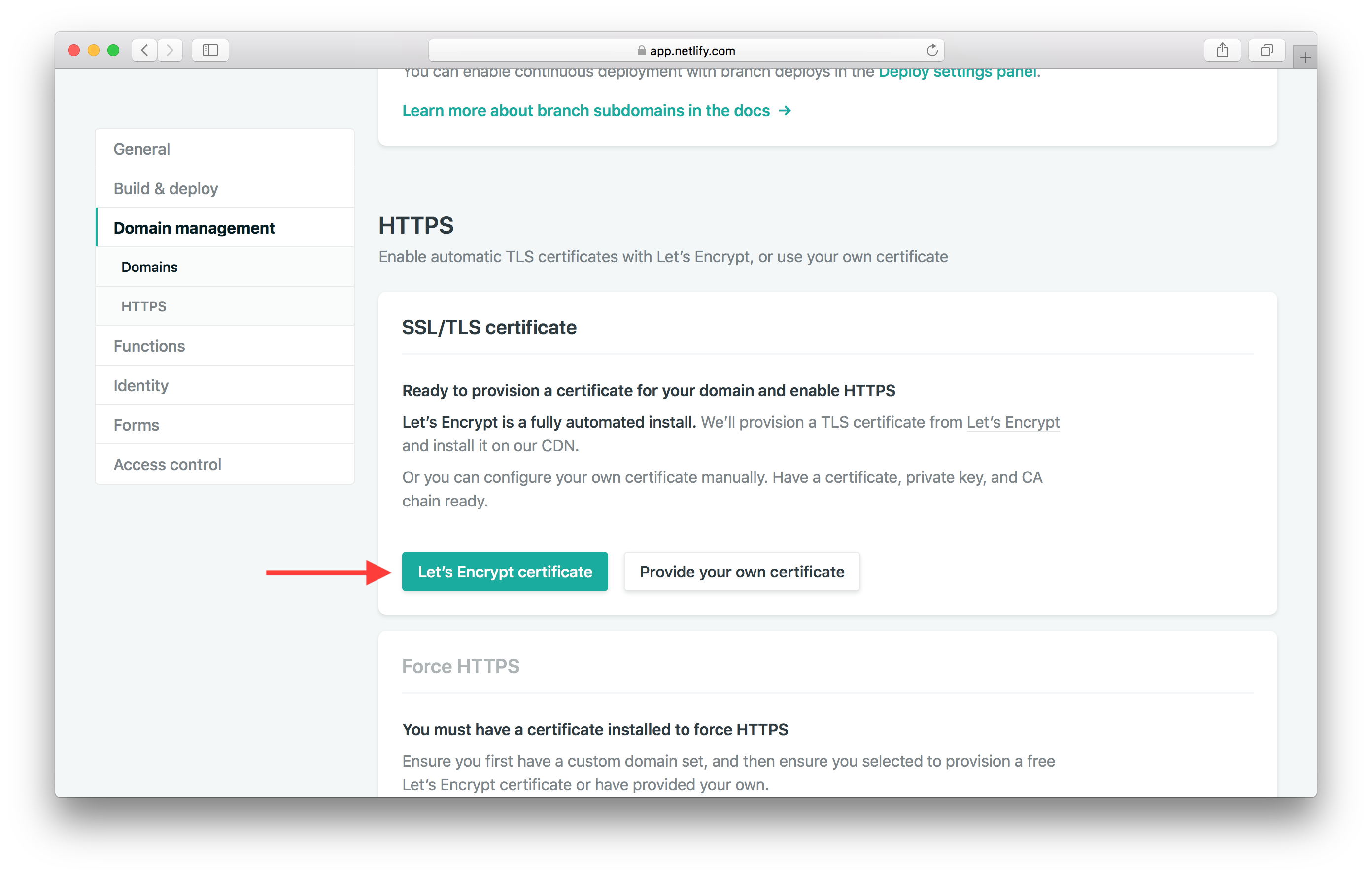The height and width of the screenshot is (876, 1372).
Task: Go to the HTTPS subsection in the sidebar
Action: click(x=143, y=306)
